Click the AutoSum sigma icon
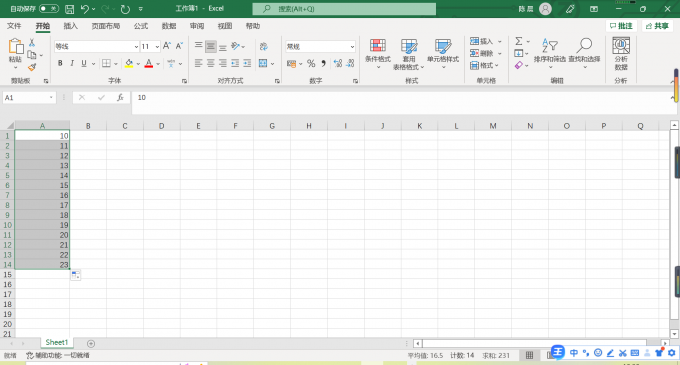The image size is (680, 365). [x=519, y=41]
